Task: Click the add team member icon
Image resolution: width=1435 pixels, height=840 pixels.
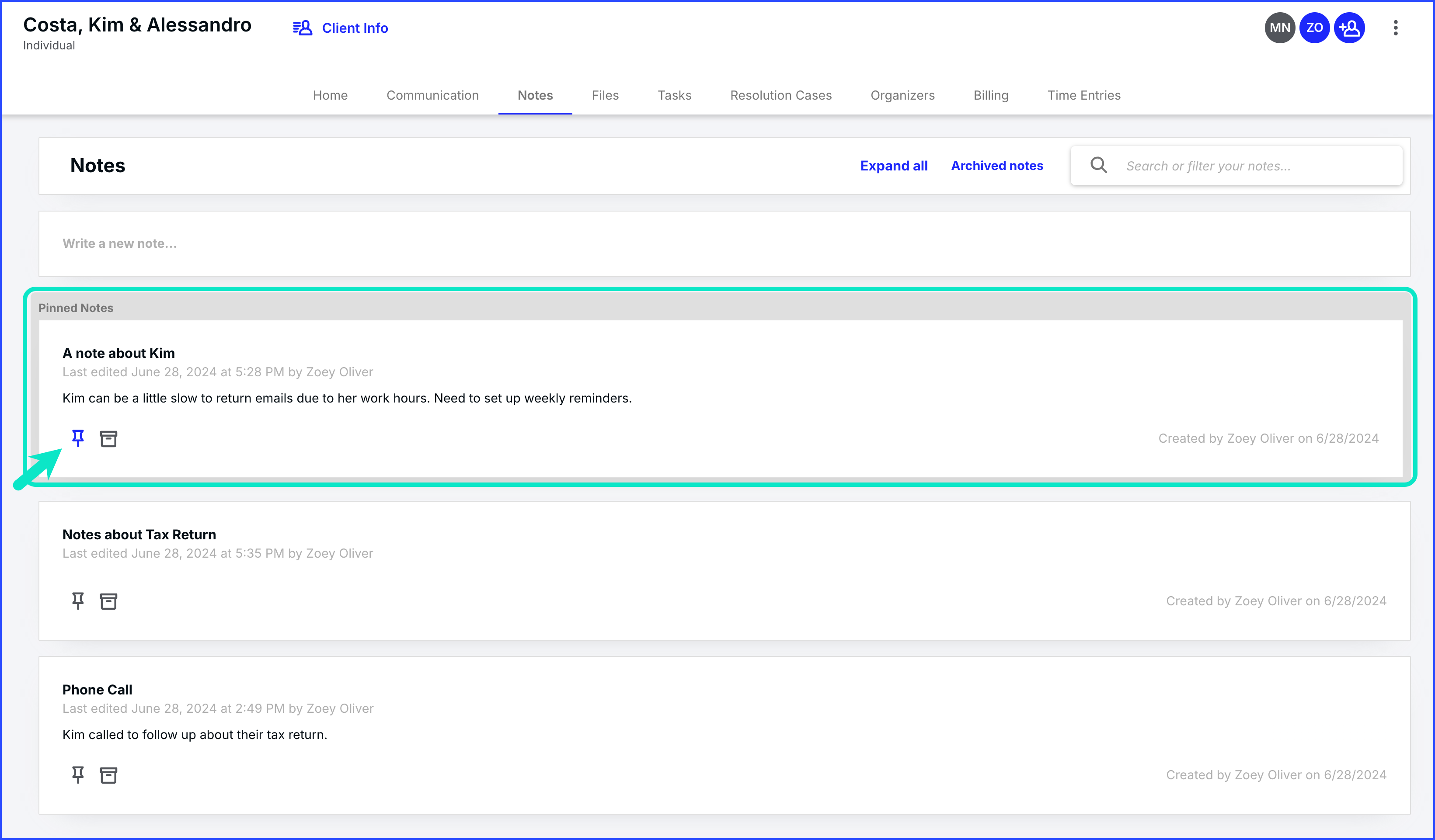Action: click(1349, 28)
